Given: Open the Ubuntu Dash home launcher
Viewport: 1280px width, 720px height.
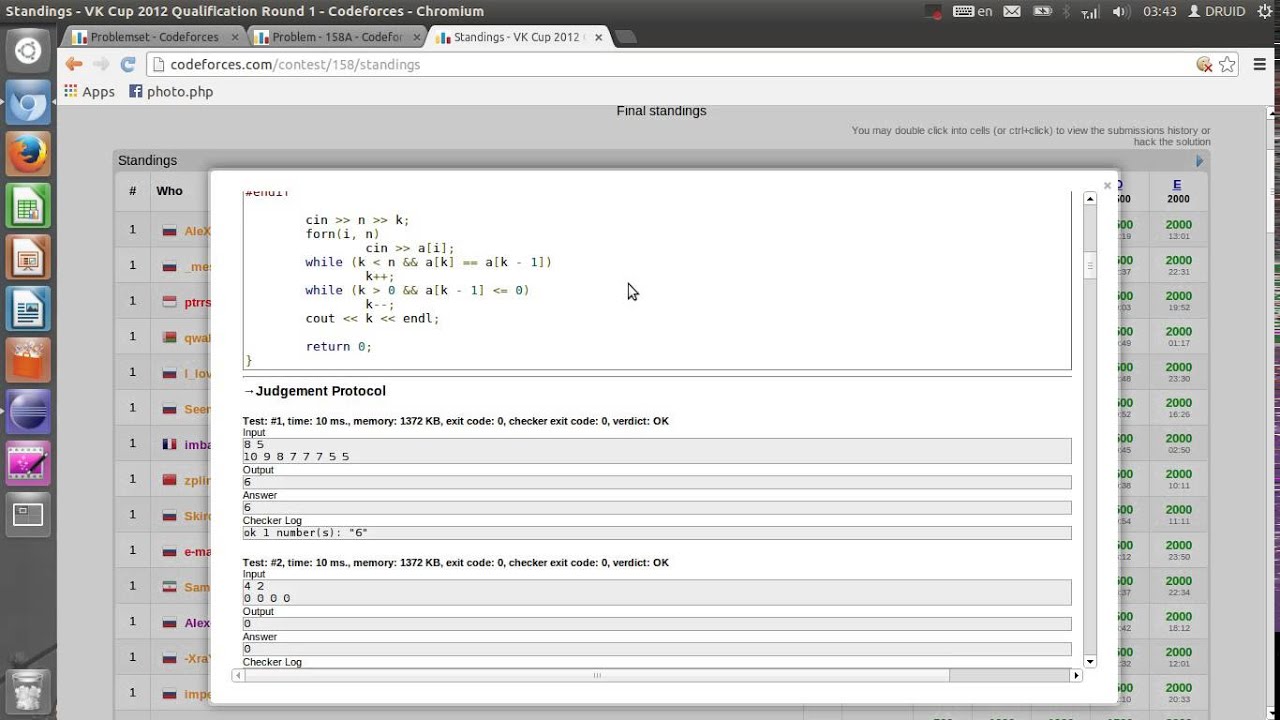Looking at the screenshot, I should click(x=28, y=50).
